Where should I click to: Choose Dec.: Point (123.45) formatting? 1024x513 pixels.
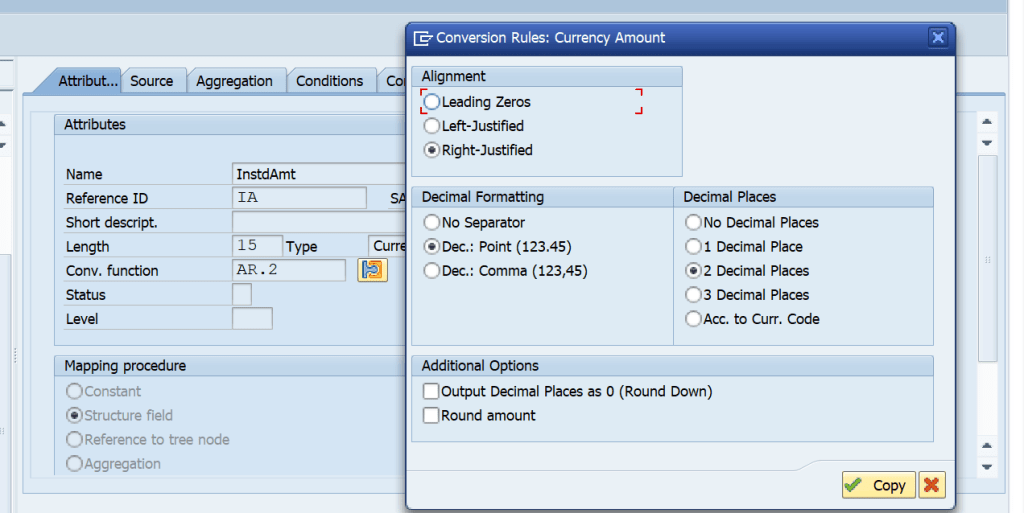pos(432,247)
